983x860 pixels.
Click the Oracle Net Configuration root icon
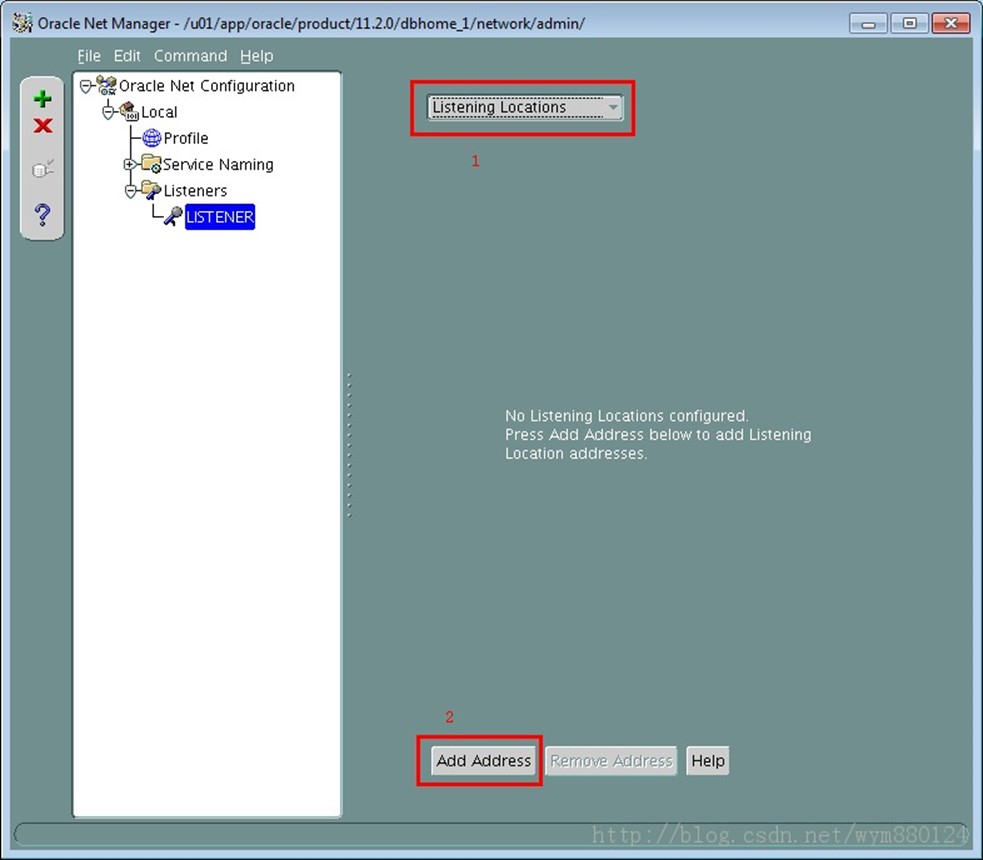107,85
